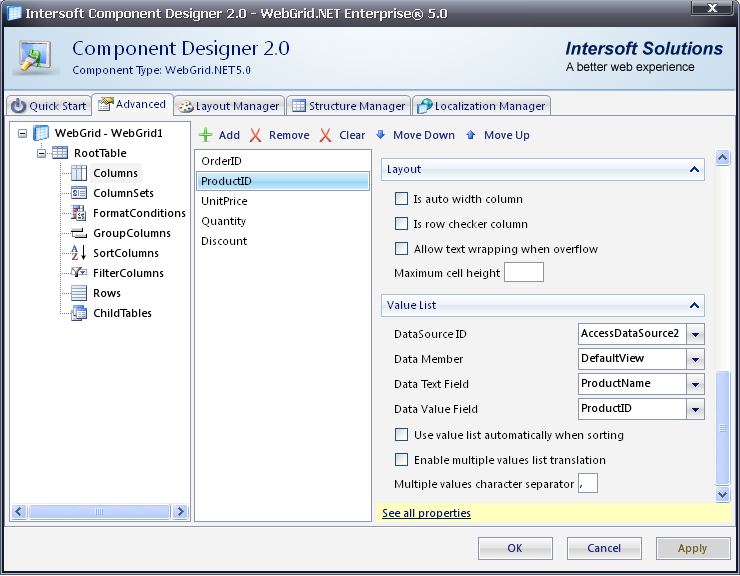Click the ColumnSets node icon
Viewport: 740px width, 576px height.
click(79, 193)
